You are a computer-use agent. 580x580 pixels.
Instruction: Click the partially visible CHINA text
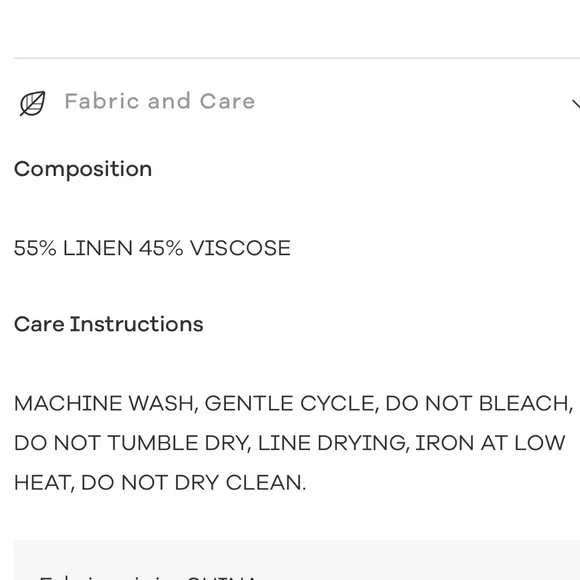click(x=221, y=577)
